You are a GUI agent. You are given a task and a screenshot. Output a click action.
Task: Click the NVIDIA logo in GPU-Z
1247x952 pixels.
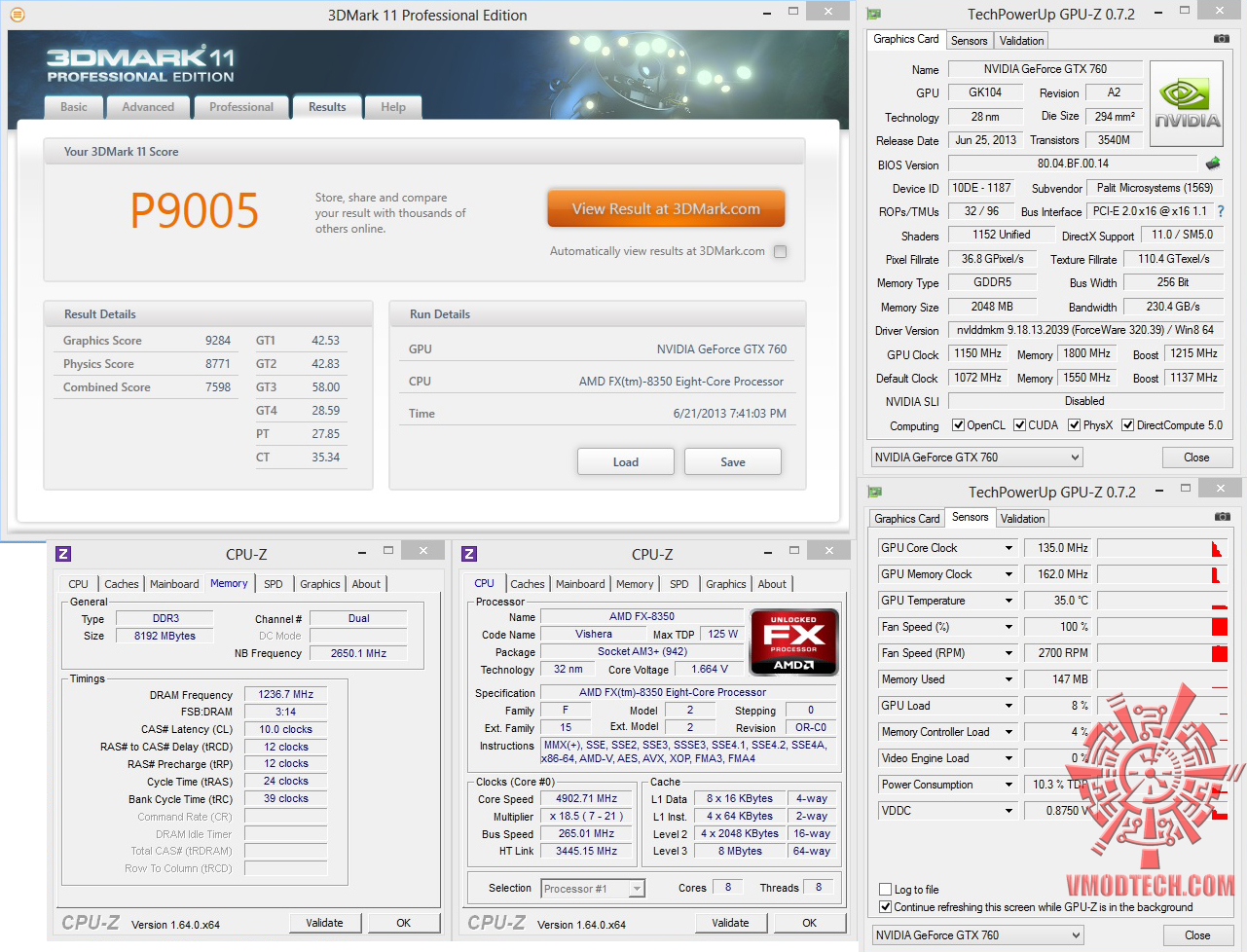pyautogui.click(x=1187, y=103)
